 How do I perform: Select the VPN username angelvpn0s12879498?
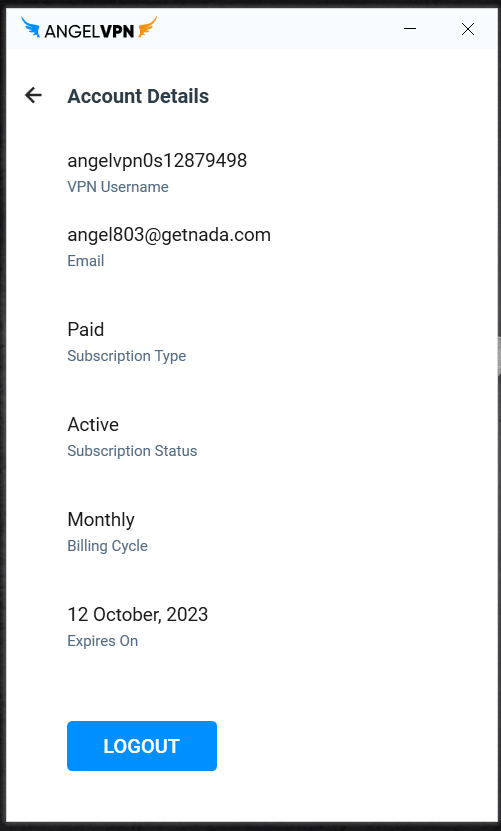tap(157, 161)
